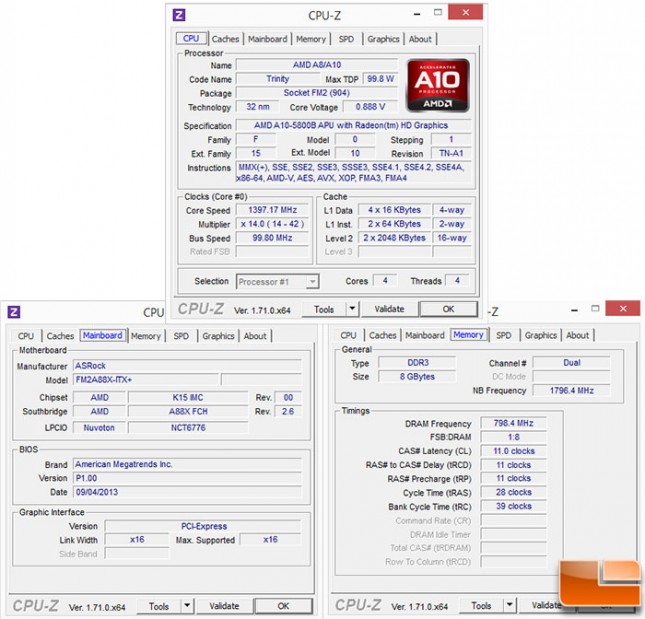Viewport: 645px width, 619px height.
Task: Click the Multiplier value x 14.0 ( 14 - 42 )
Action: (x=272, y=224)
